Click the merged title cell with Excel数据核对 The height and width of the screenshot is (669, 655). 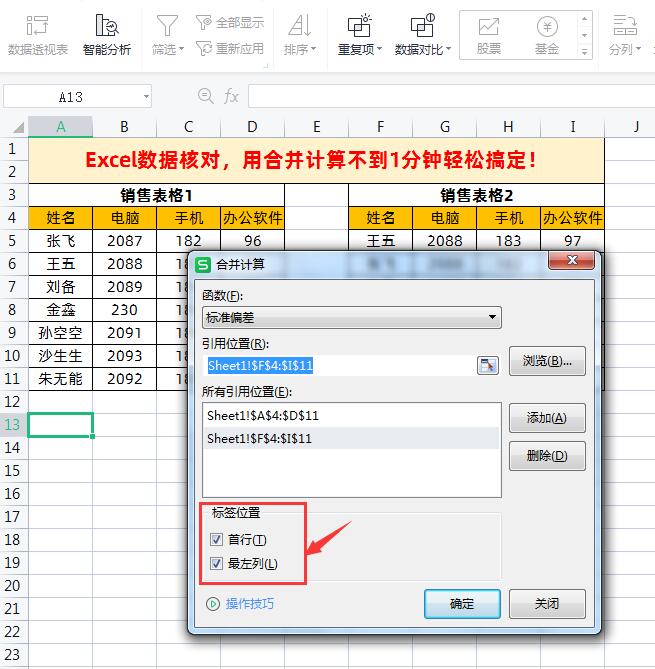coord(316,160)
